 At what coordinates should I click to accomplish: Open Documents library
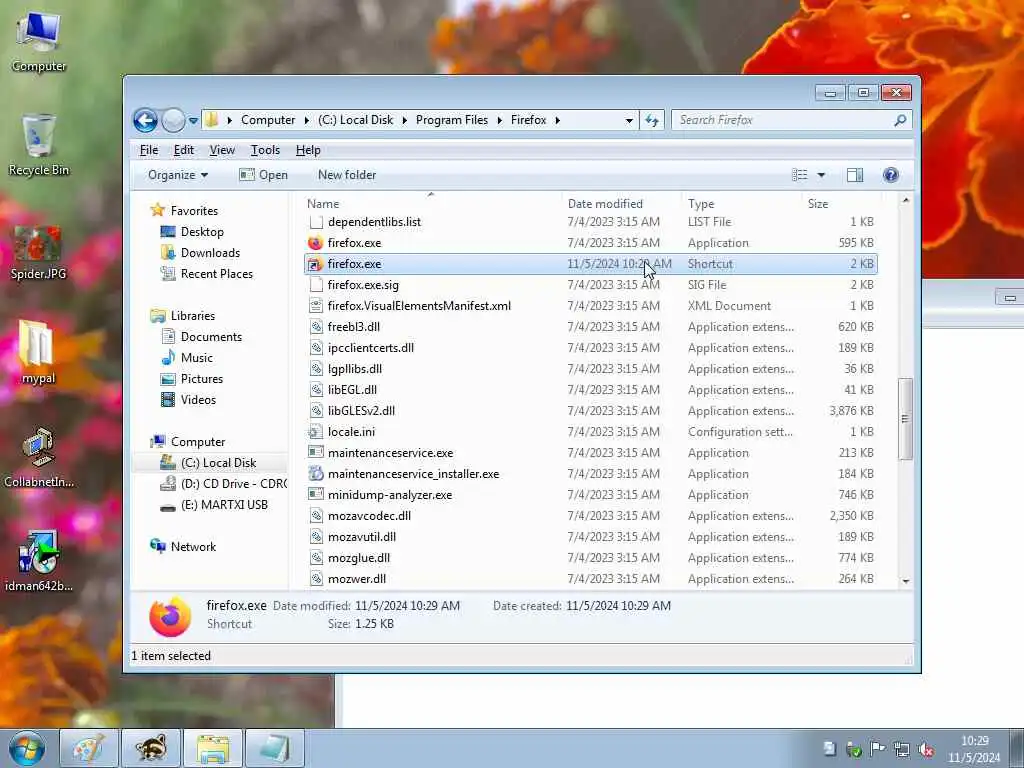(x=211, y=337)
